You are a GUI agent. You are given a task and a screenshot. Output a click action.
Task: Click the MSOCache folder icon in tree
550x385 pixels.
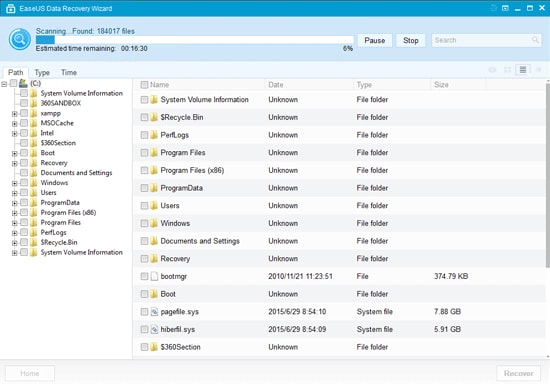33,123
